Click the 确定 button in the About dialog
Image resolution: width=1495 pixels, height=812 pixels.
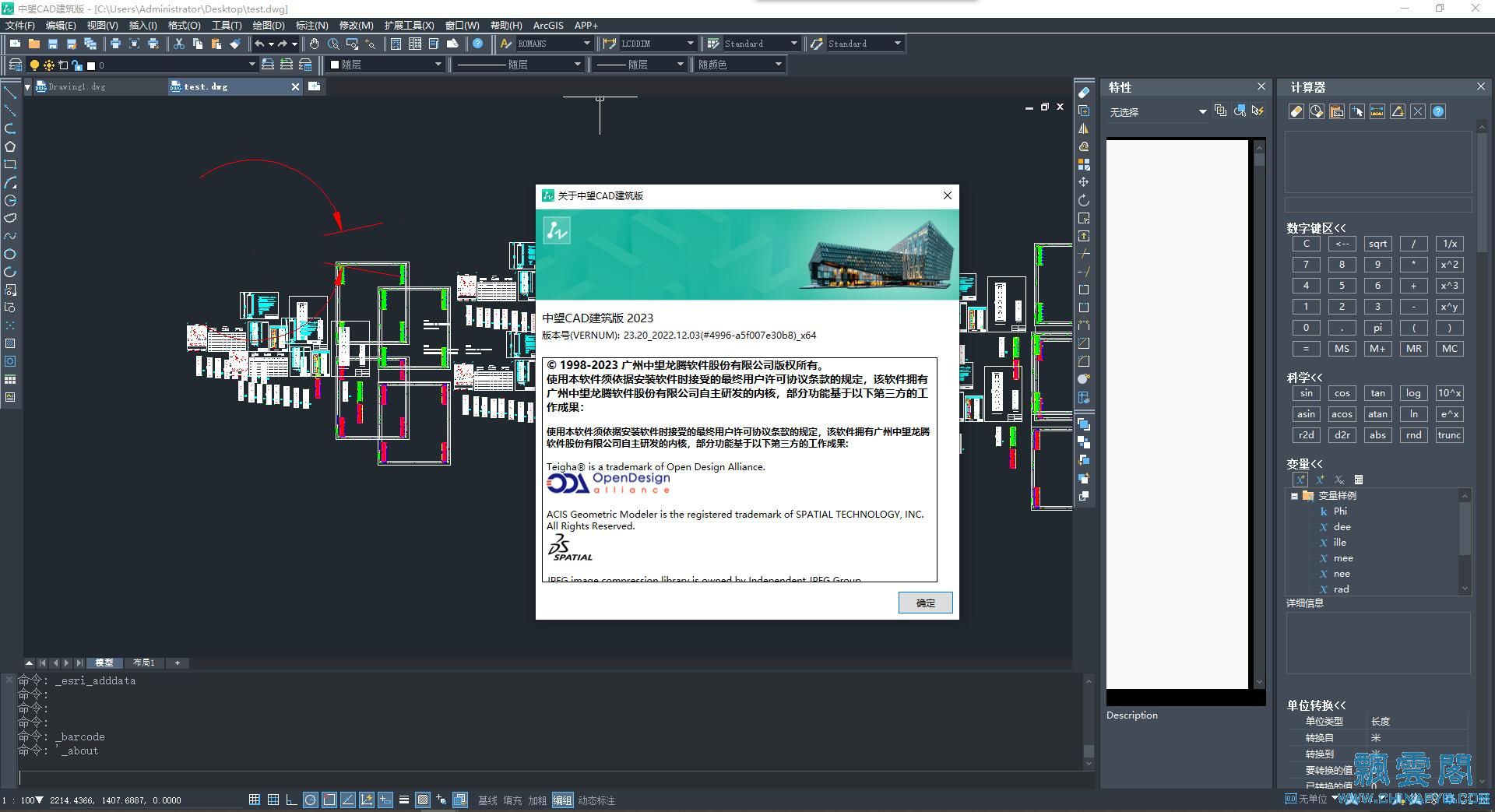click(x=925, y=603)
